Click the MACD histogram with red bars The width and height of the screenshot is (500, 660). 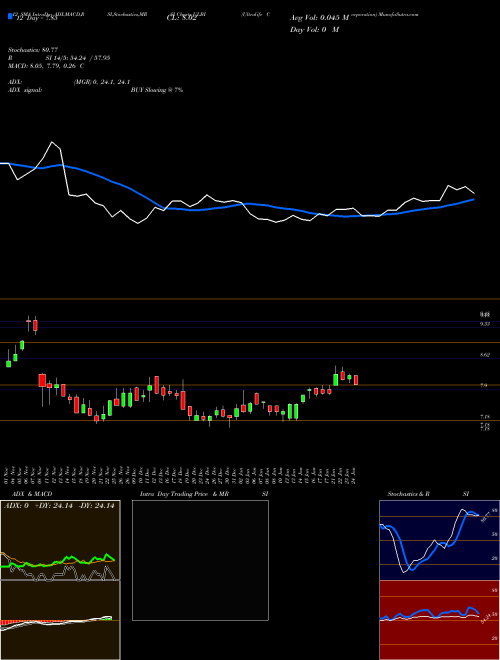[60, 620]
